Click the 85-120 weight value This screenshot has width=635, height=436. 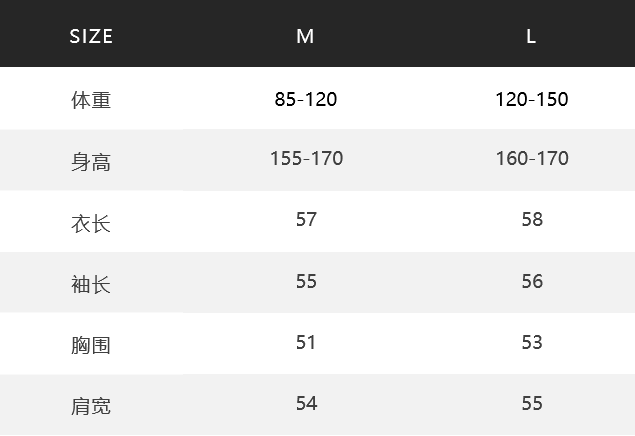point(306,99)
